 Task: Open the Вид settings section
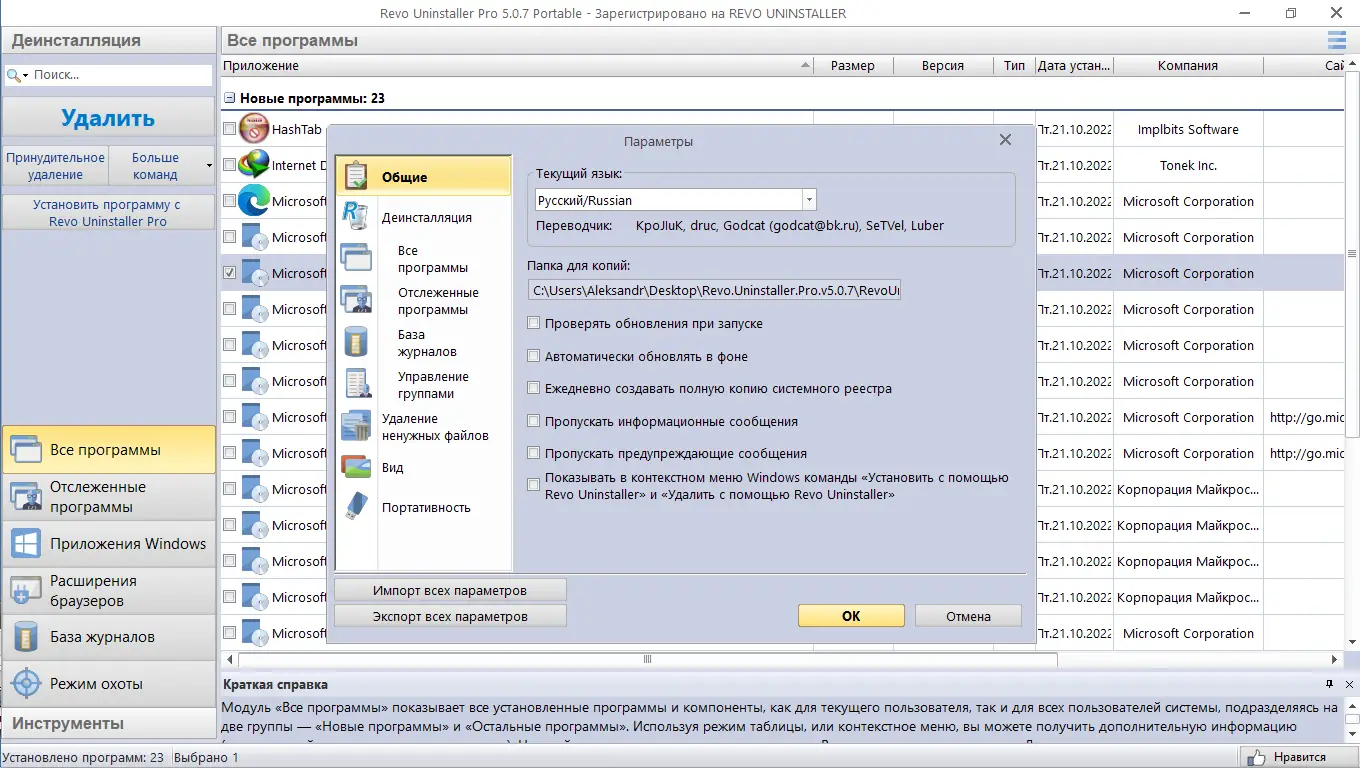pyautogui.click(x=392, y=467)
